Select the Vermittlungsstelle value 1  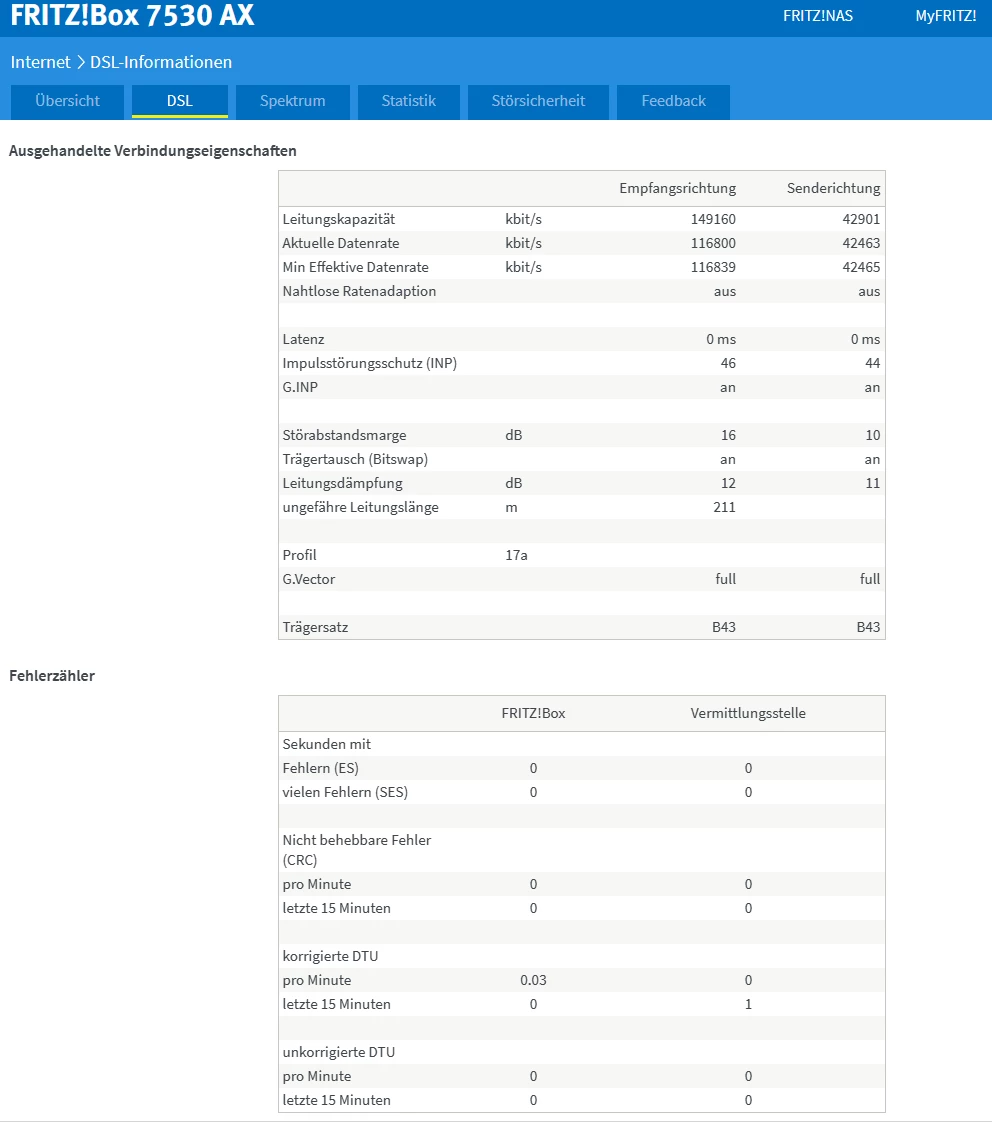(748, 1004)
